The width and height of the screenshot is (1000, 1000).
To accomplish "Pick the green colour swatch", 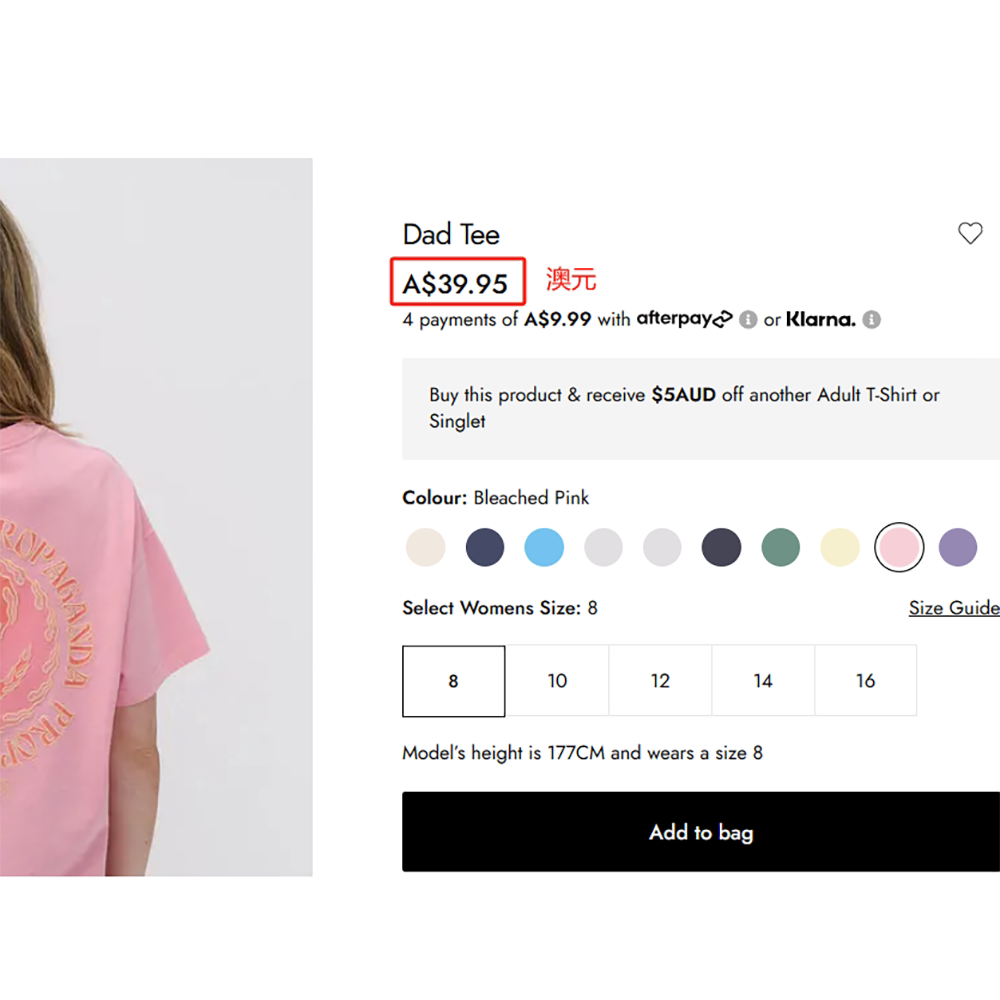I will [780, 548].
